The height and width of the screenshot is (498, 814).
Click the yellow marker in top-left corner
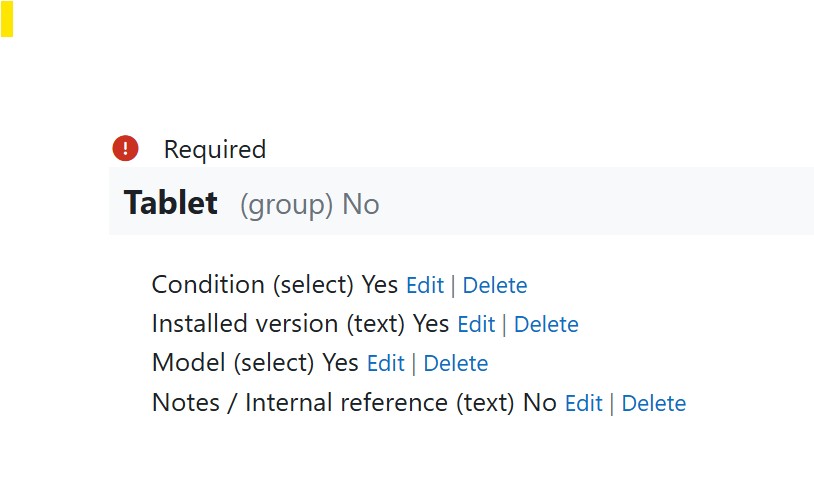tap(6, 20)
